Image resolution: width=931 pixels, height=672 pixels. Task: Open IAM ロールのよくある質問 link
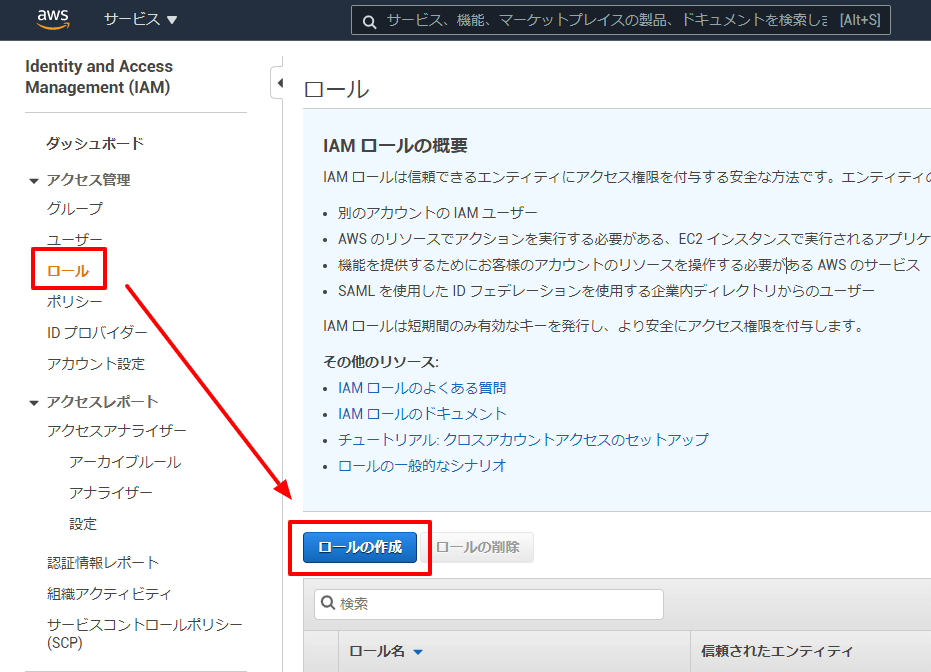coord(422,388)
